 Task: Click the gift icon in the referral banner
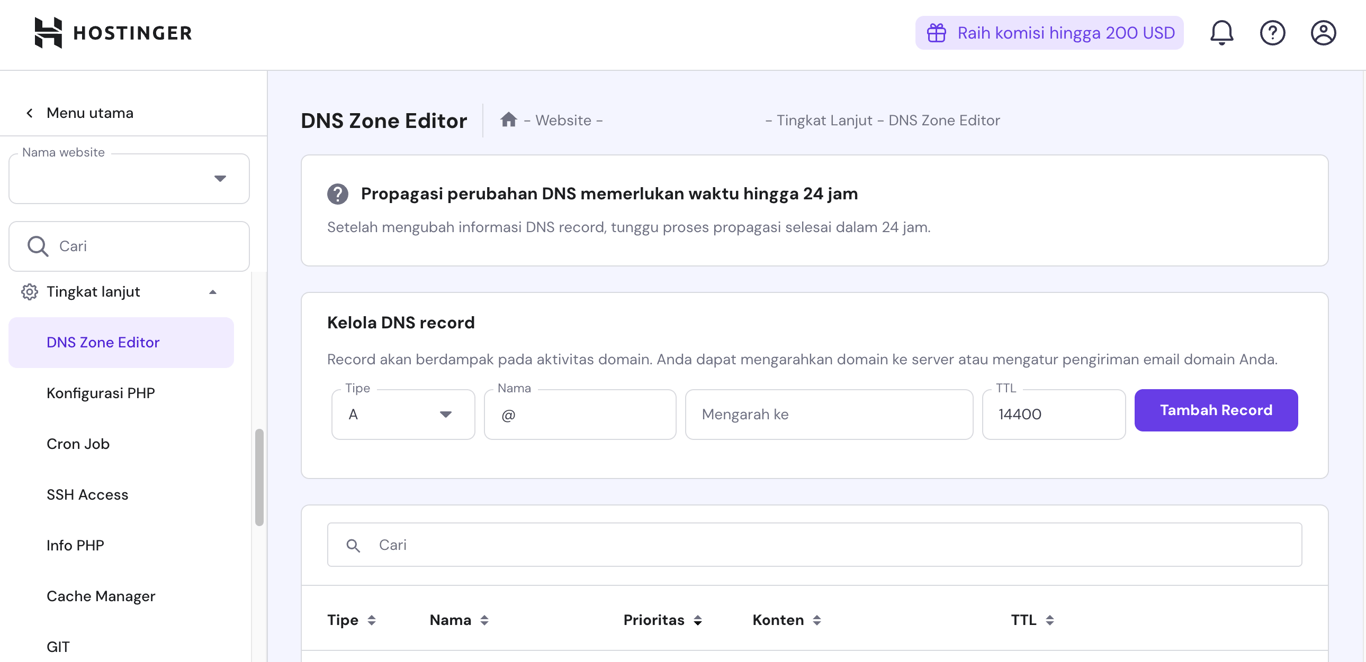click(x=936, y=32)
